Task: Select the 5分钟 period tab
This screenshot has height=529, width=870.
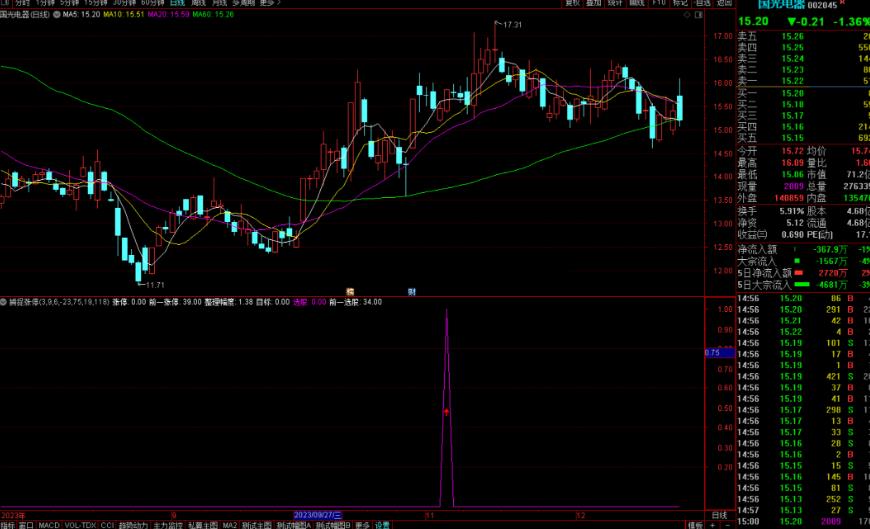Action: click(x=70, y=3)
